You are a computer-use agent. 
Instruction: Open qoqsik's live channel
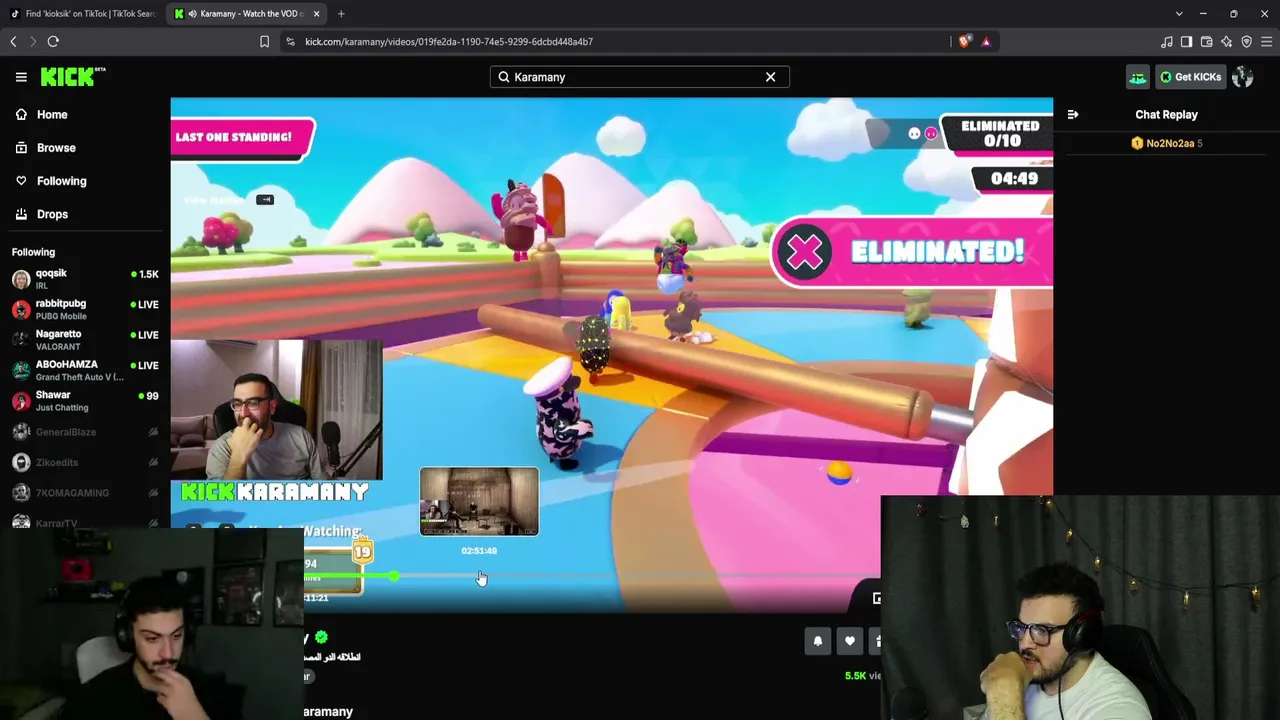tap(85, 278)
